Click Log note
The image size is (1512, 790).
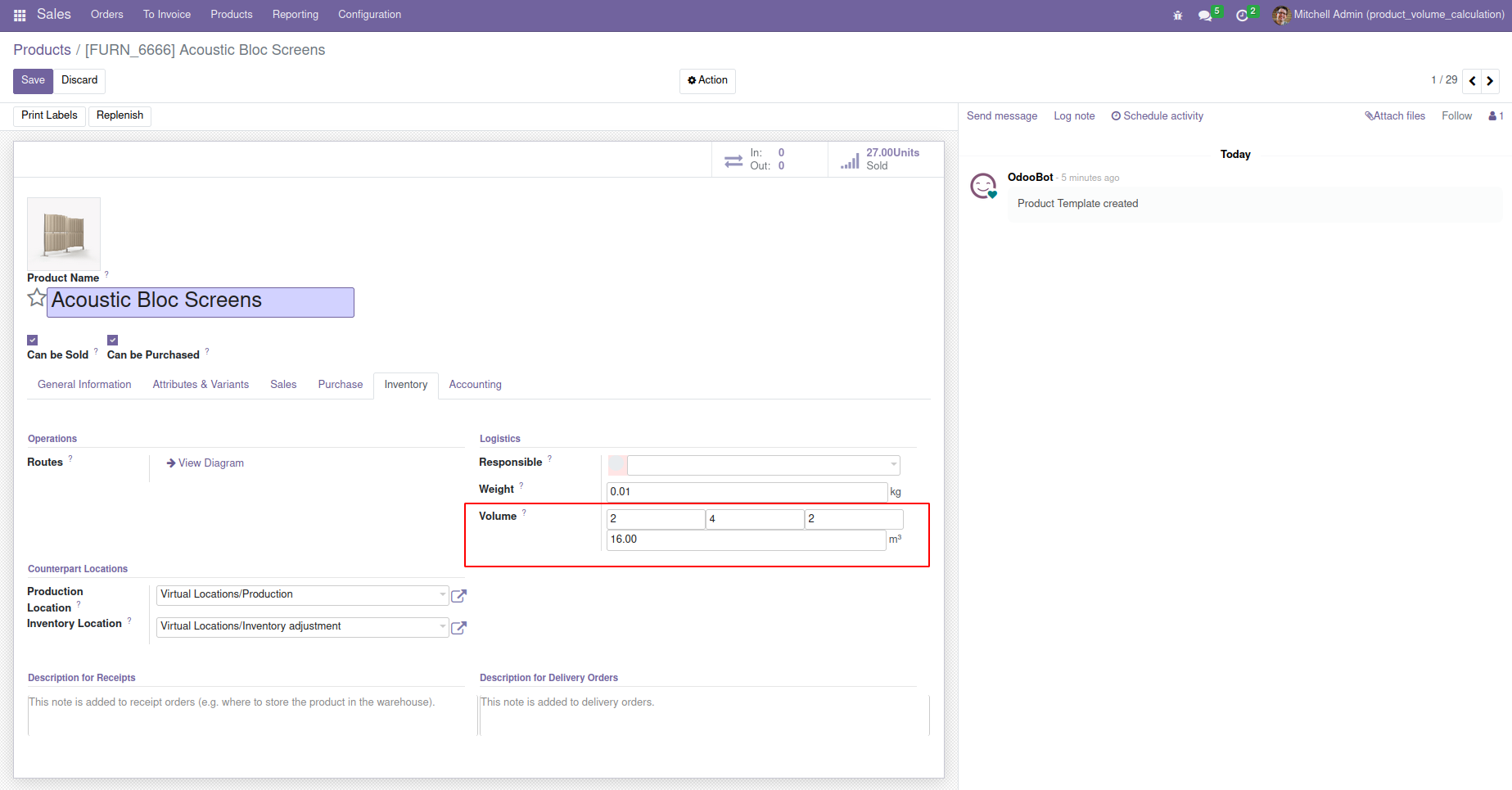click(1074, 116)
